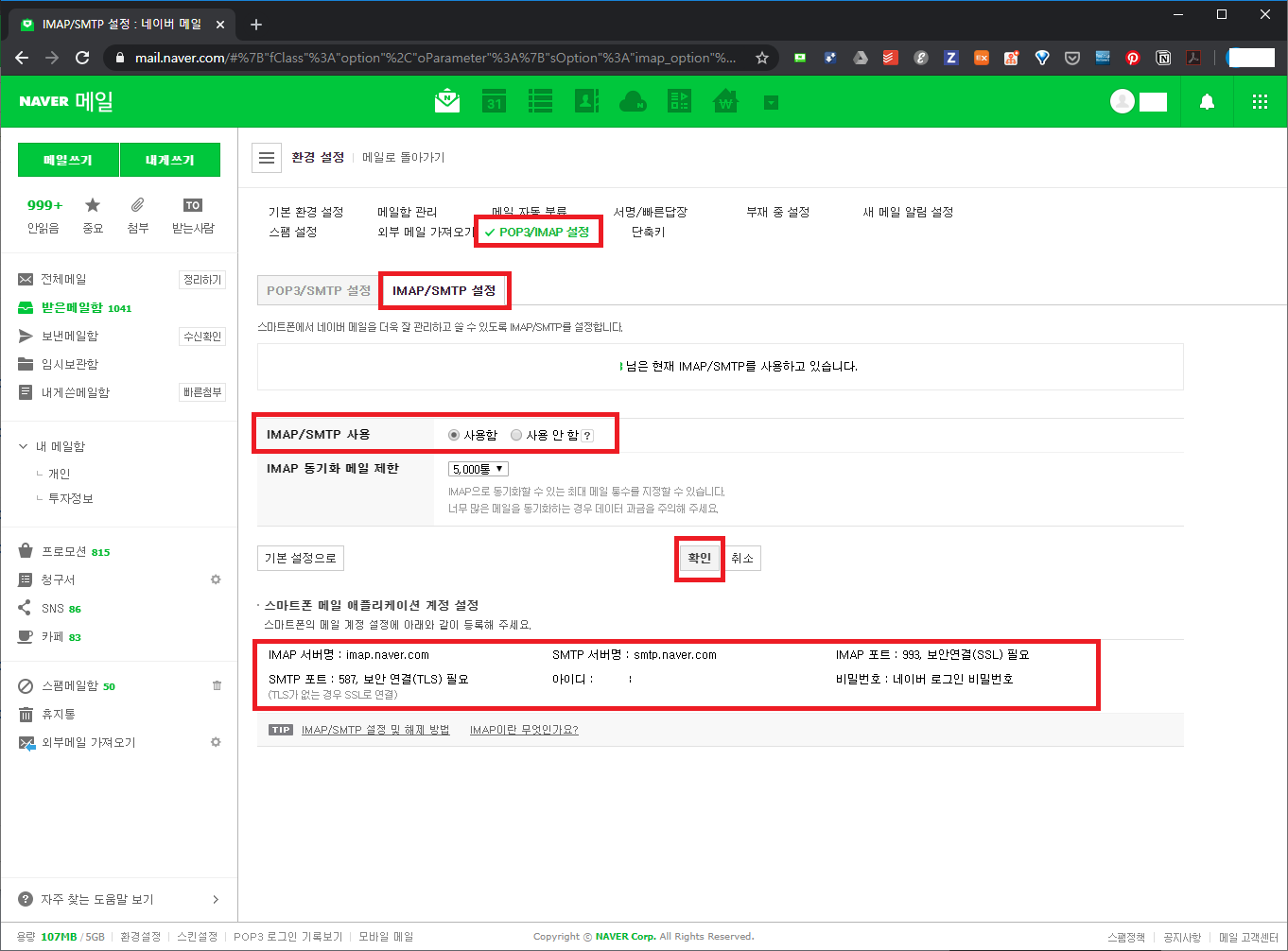Viewport: 1288px width, 951px height.
Task: Open the Naver Memo list icon
Action: 540,101
